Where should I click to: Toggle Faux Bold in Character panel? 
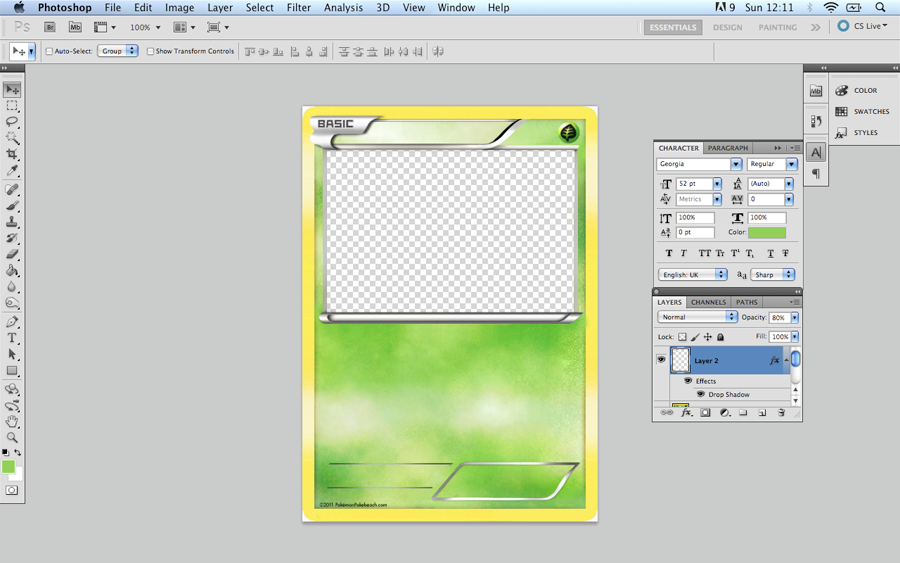pyautogui.click(x=669, y=253)
